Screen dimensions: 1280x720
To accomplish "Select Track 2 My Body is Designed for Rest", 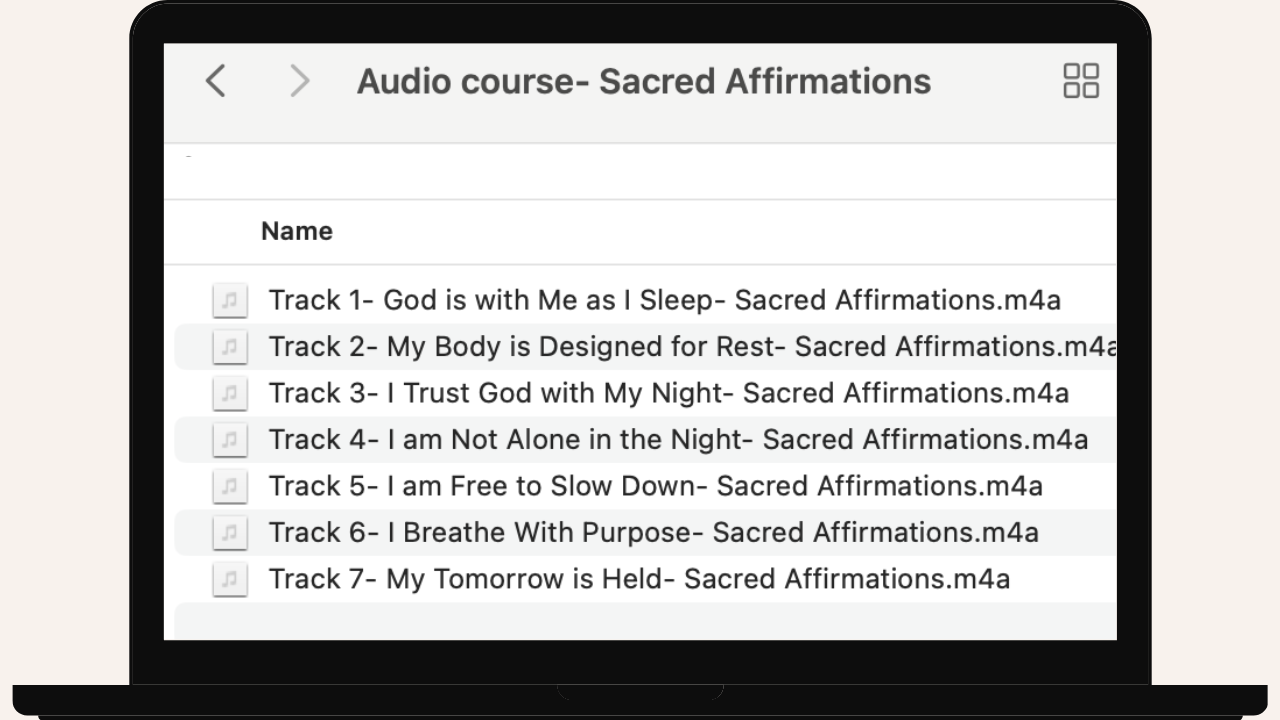I will click(x=690, y=347).
